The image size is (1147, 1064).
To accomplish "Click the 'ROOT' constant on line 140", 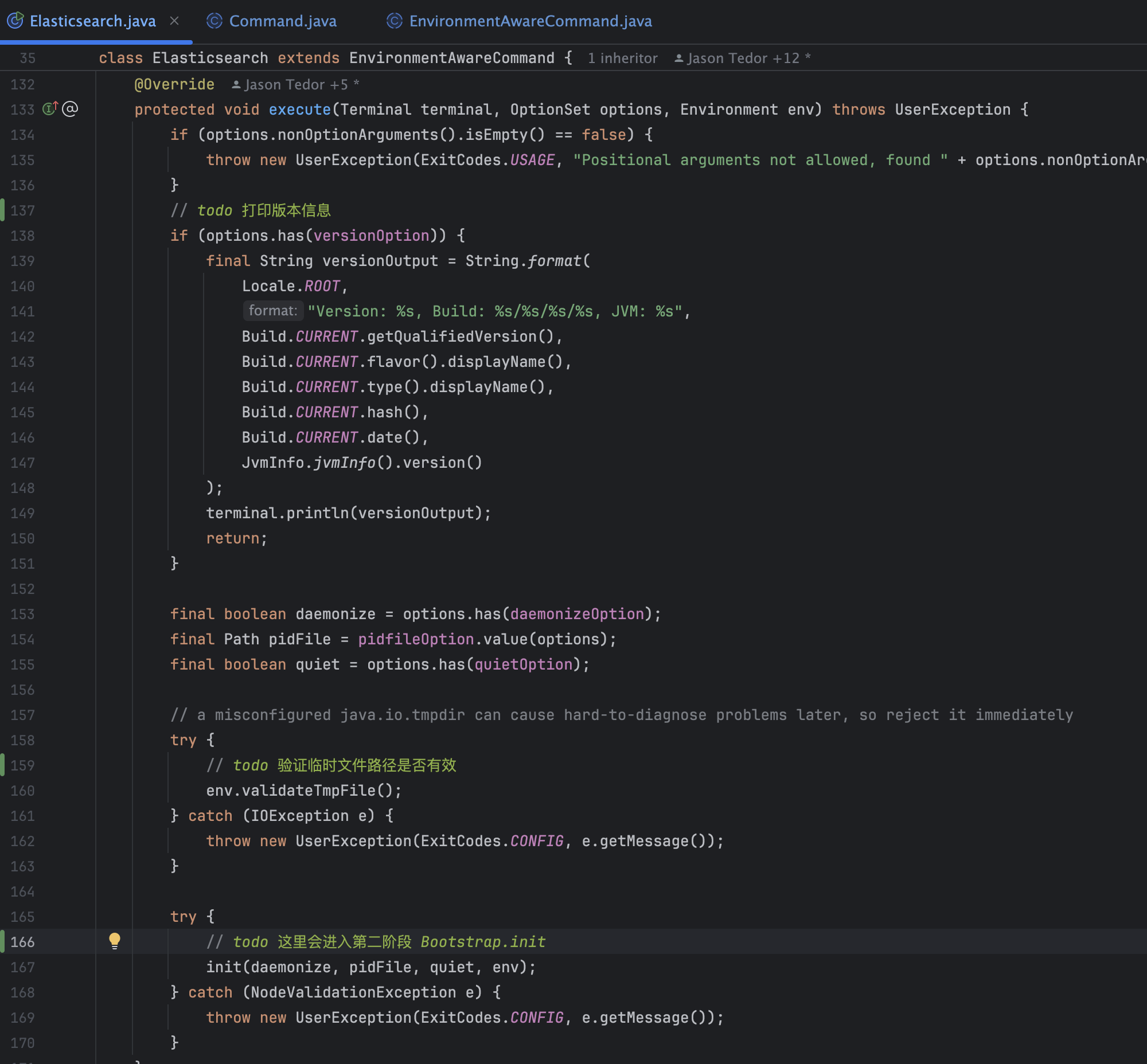I will coord(322,286).
